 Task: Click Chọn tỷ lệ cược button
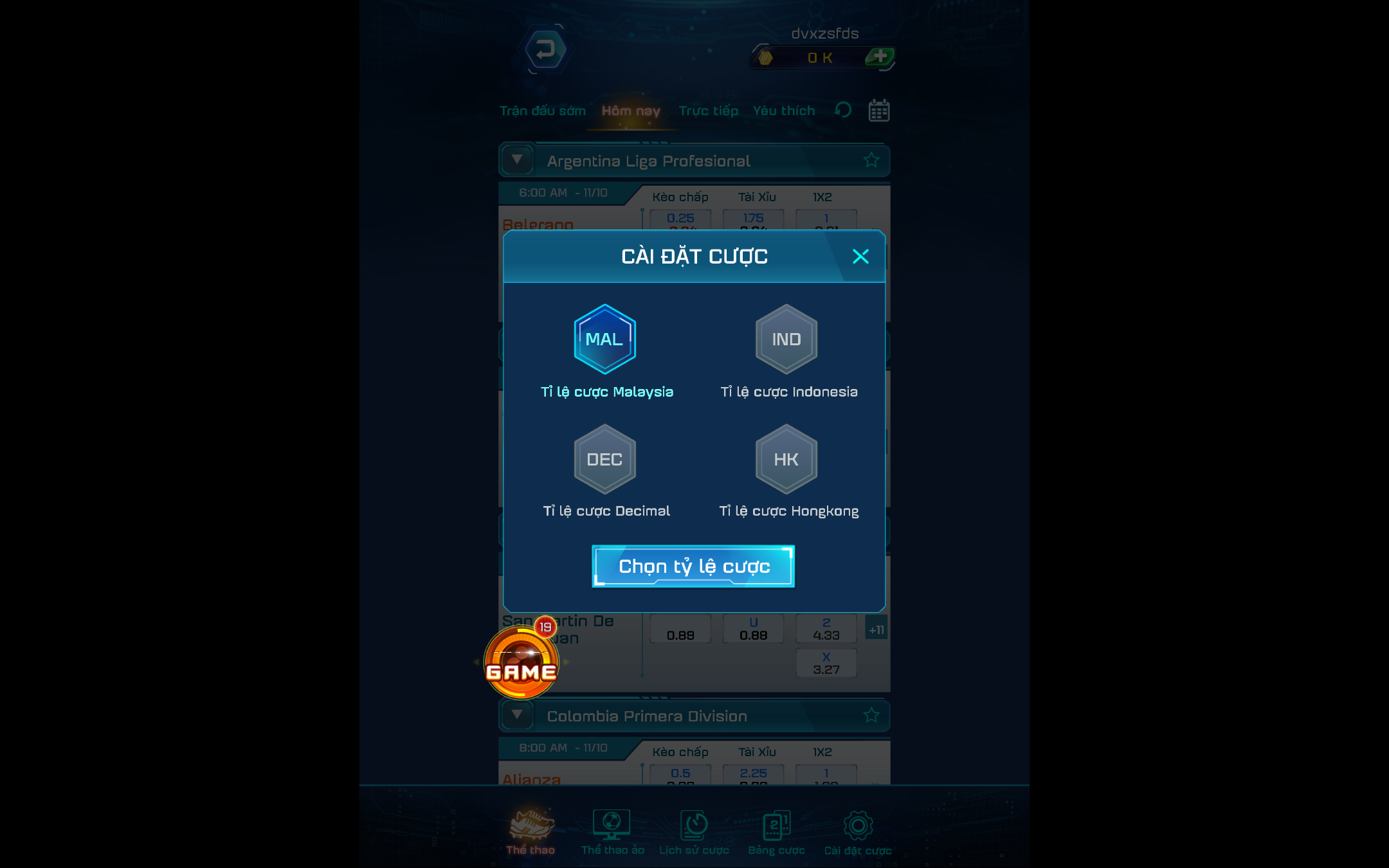pyautogui.click(x=694, y=566)
